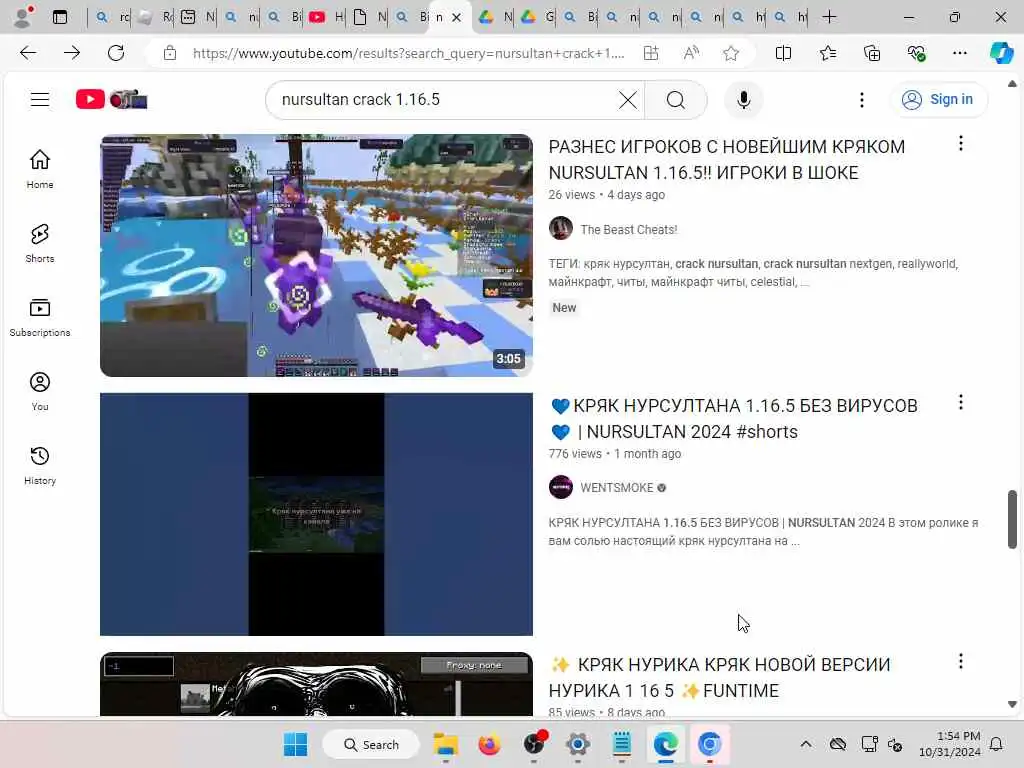Image resolution: width=1024 pixels, height=768 pixels.
Task: Edit the search query nursultan crack 1.16.5
Action: click(444, 100)
